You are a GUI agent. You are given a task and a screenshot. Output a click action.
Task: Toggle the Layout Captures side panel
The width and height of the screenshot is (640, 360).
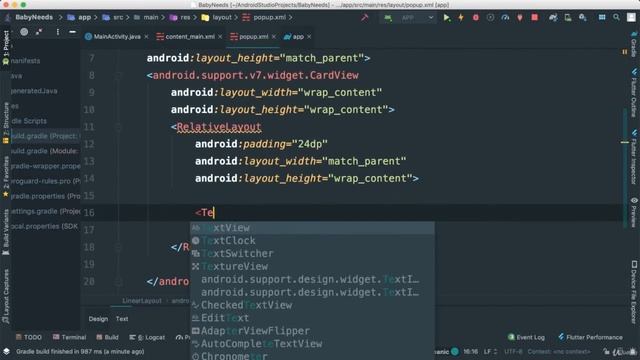(x=6, y=297)
